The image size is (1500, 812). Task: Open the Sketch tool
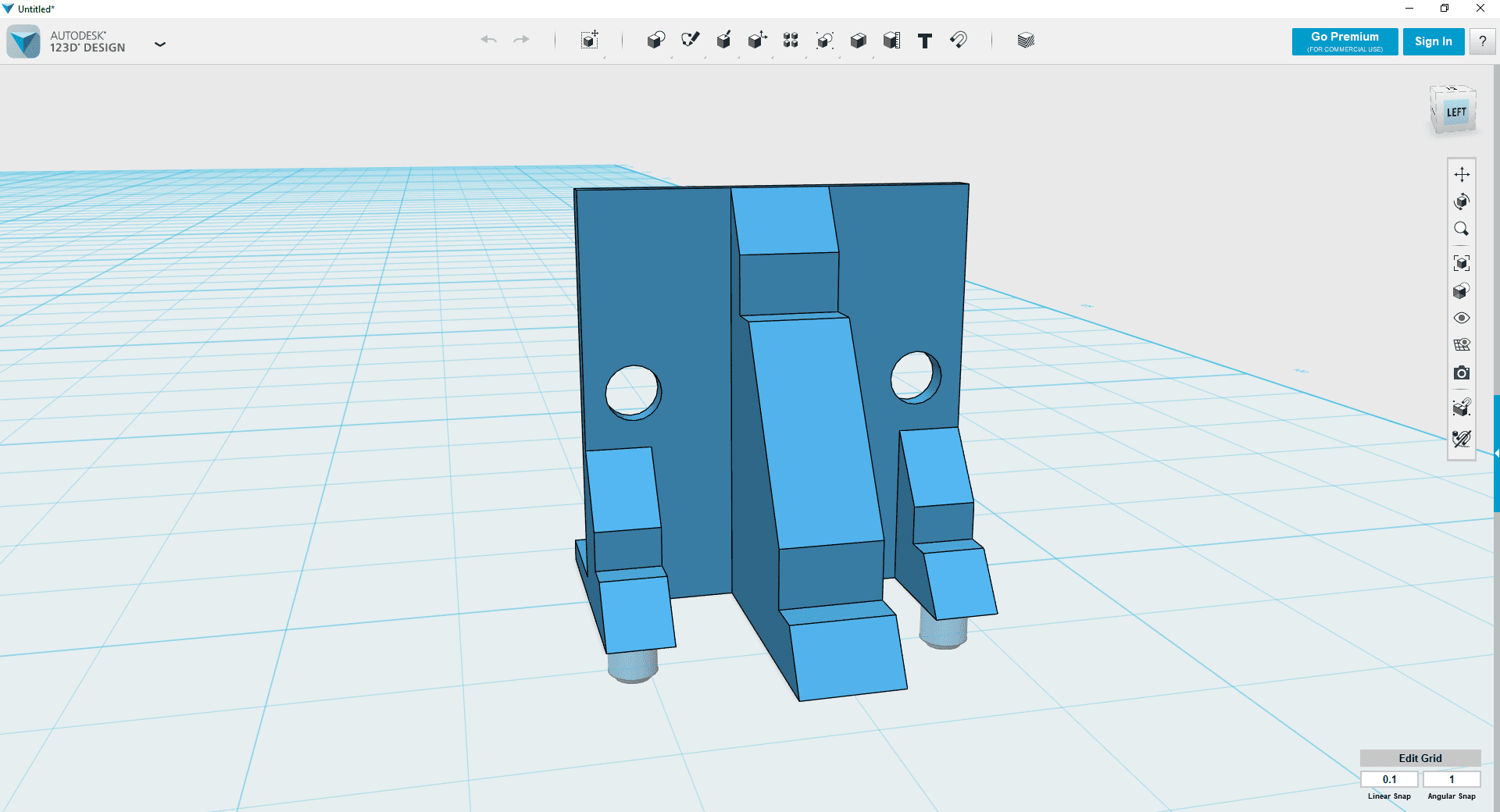(690, 41)
